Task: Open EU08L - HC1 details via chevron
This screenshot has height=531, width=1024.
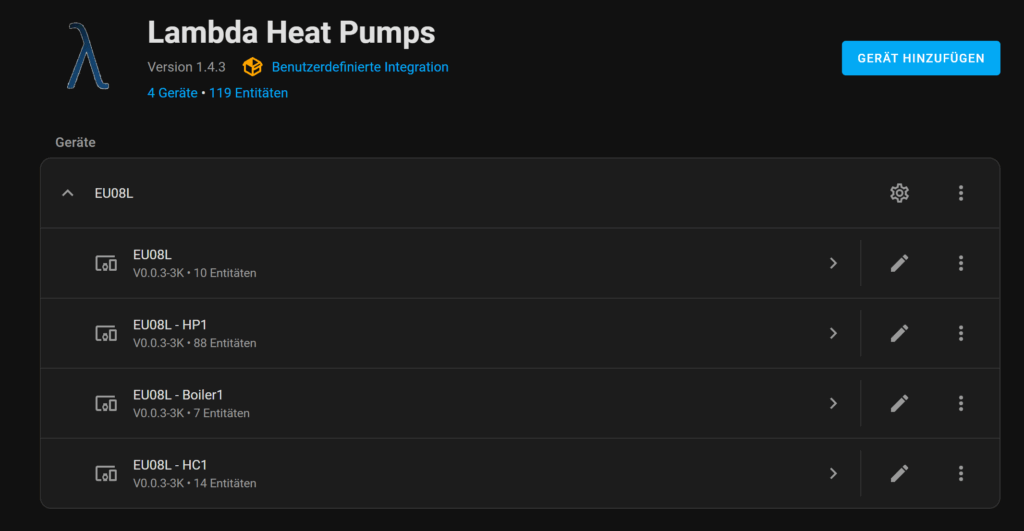Action: 833,473
